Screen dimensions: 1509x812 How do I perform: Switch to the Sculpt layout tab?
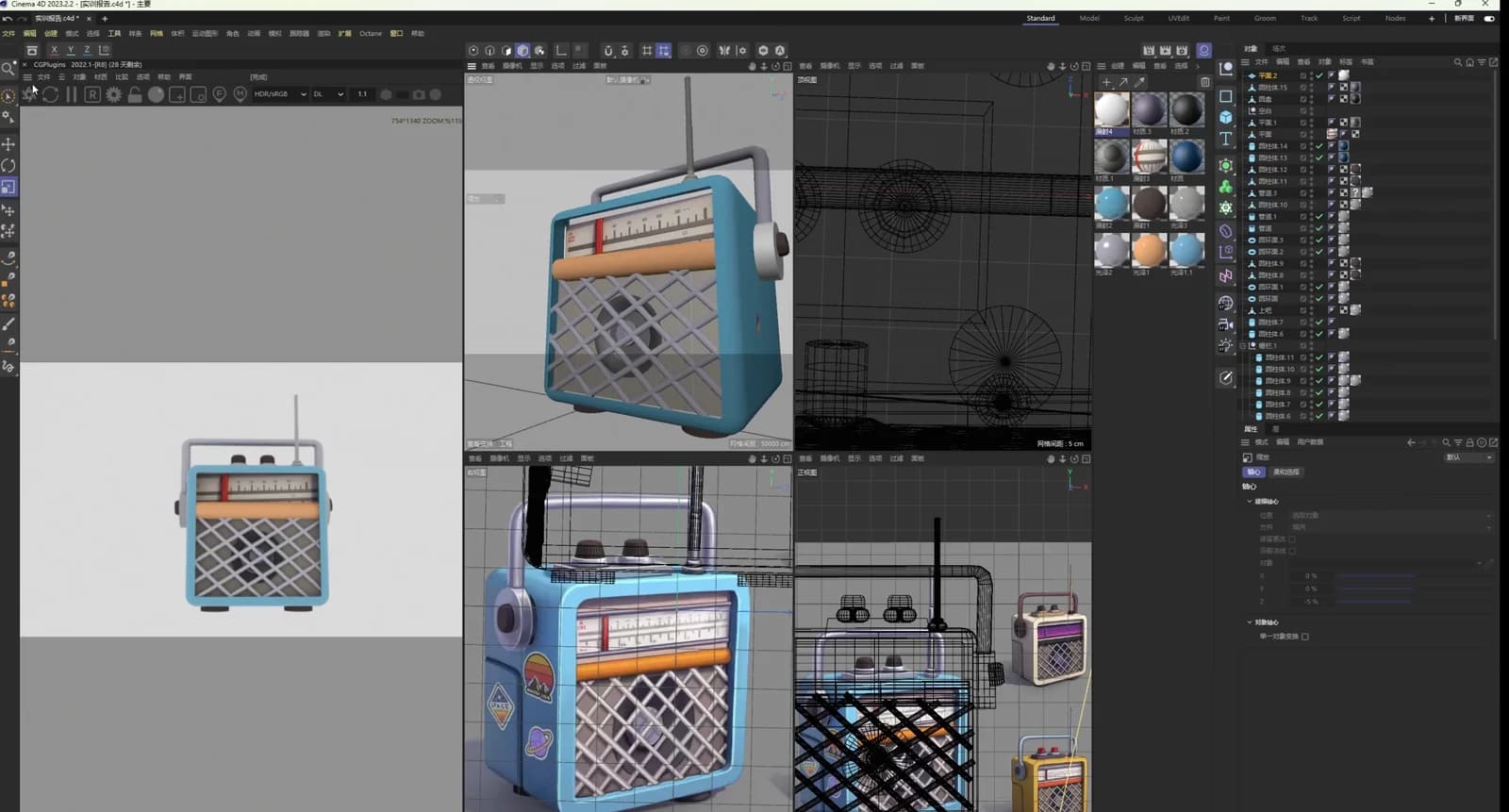(x=1134, y=18)
